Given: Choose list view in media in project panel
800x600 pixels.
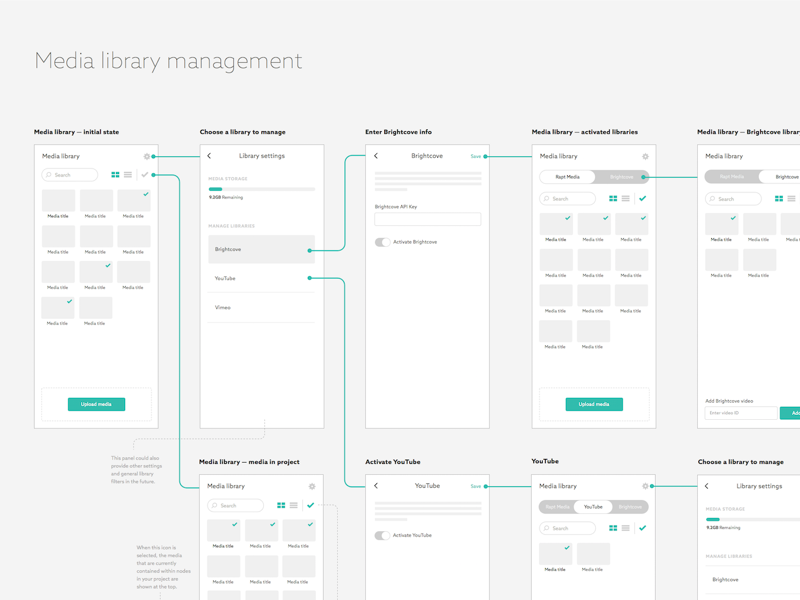Looking at the screenshot, I should [x=293, y=505].
